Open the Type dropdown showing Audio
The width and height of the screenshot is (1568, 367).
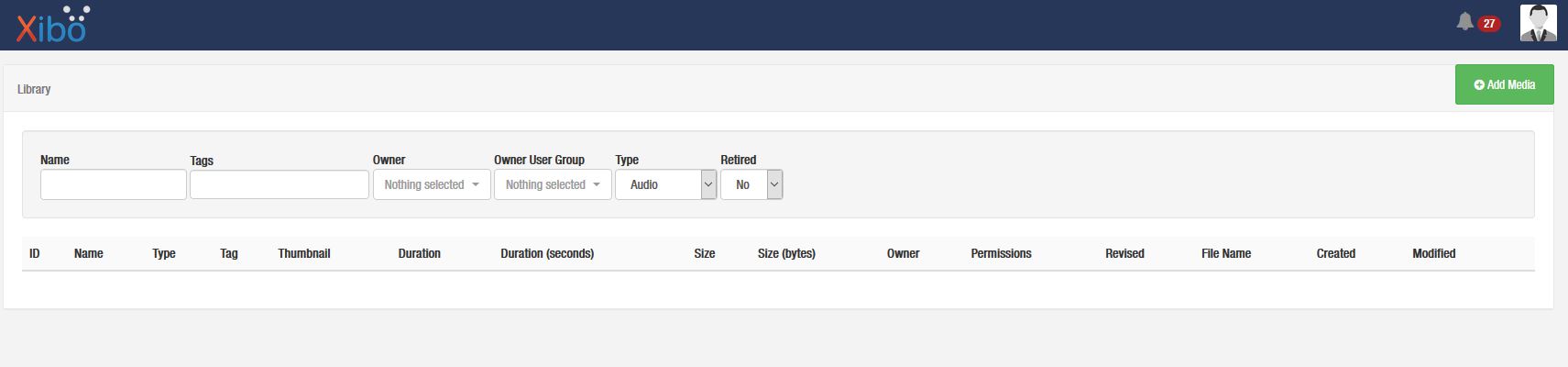point(665,184)
